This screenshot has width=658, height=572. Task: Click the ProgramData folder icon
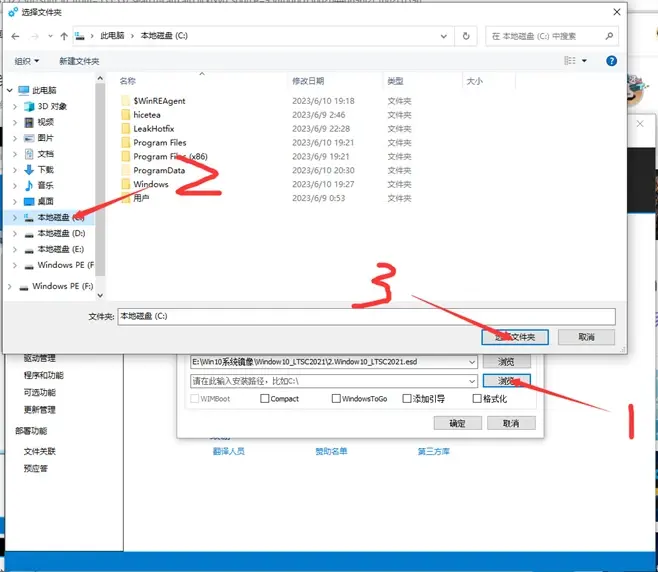[x=125, y=170]
